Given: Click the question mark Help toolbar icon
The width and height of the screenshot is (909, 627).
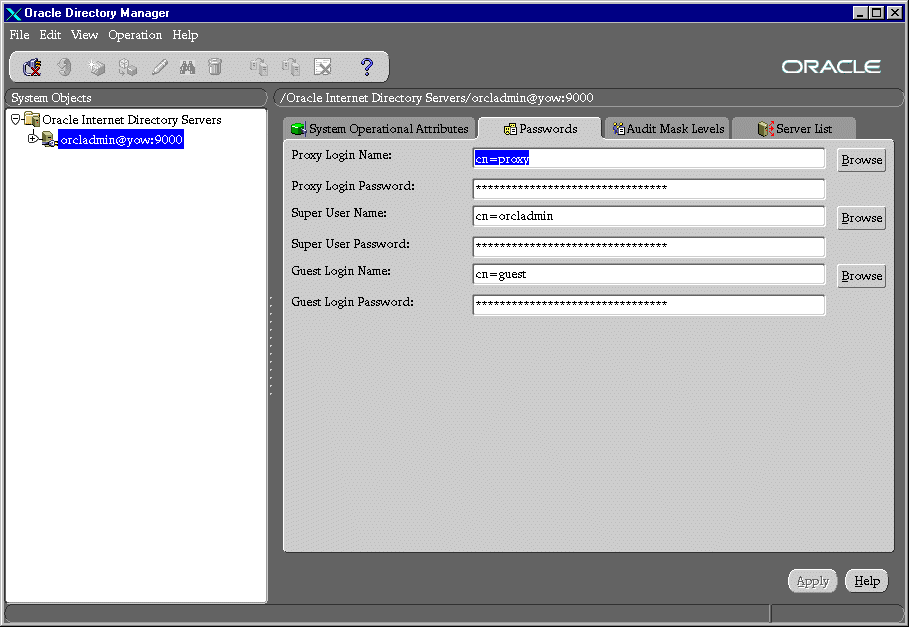Looking at the screenshot, I should (366, 67).
